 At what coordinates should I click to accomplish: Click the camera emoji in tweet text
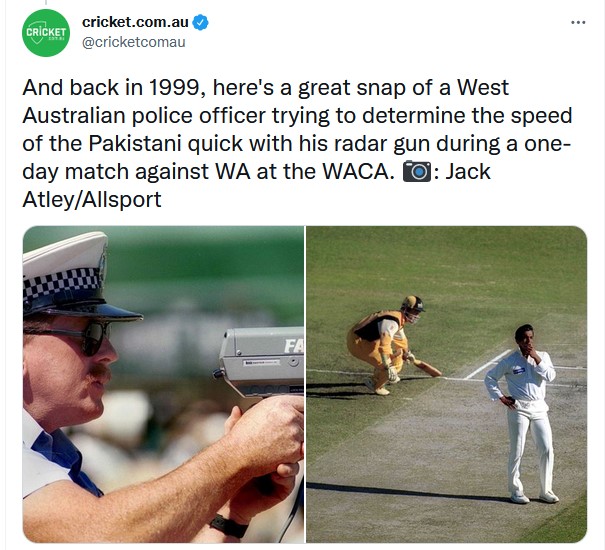pyautogui.click(x=417, y=171)
